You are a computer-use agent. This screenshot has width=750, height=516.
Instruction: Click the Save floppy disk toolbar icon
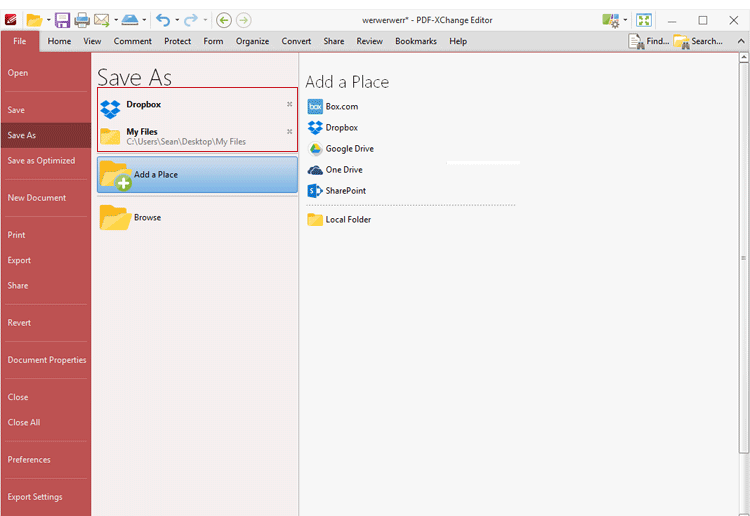click(x=62, y=20)
